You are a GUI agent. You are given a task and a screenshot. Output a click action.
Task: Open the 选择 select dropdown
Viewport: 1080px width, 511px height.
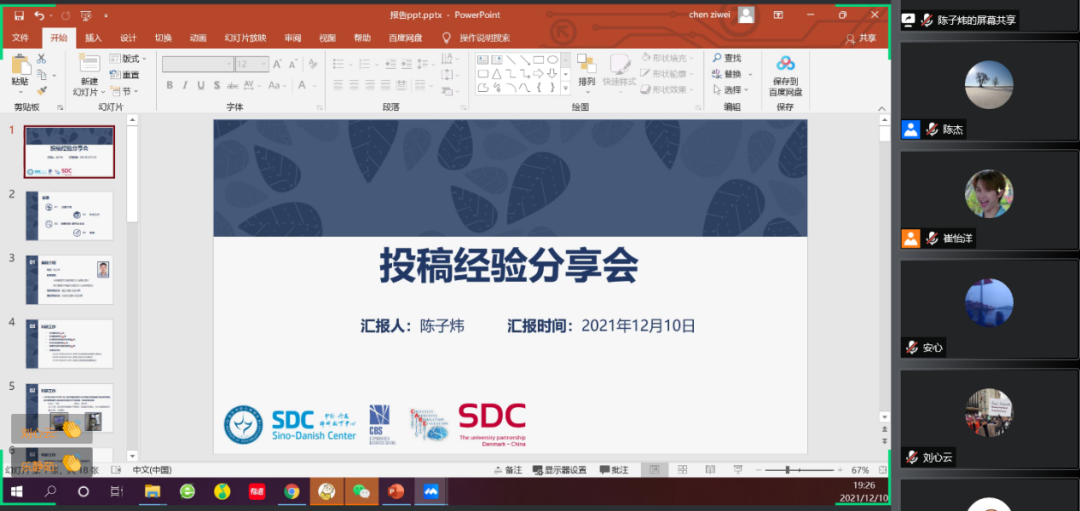tap(733, 90)
